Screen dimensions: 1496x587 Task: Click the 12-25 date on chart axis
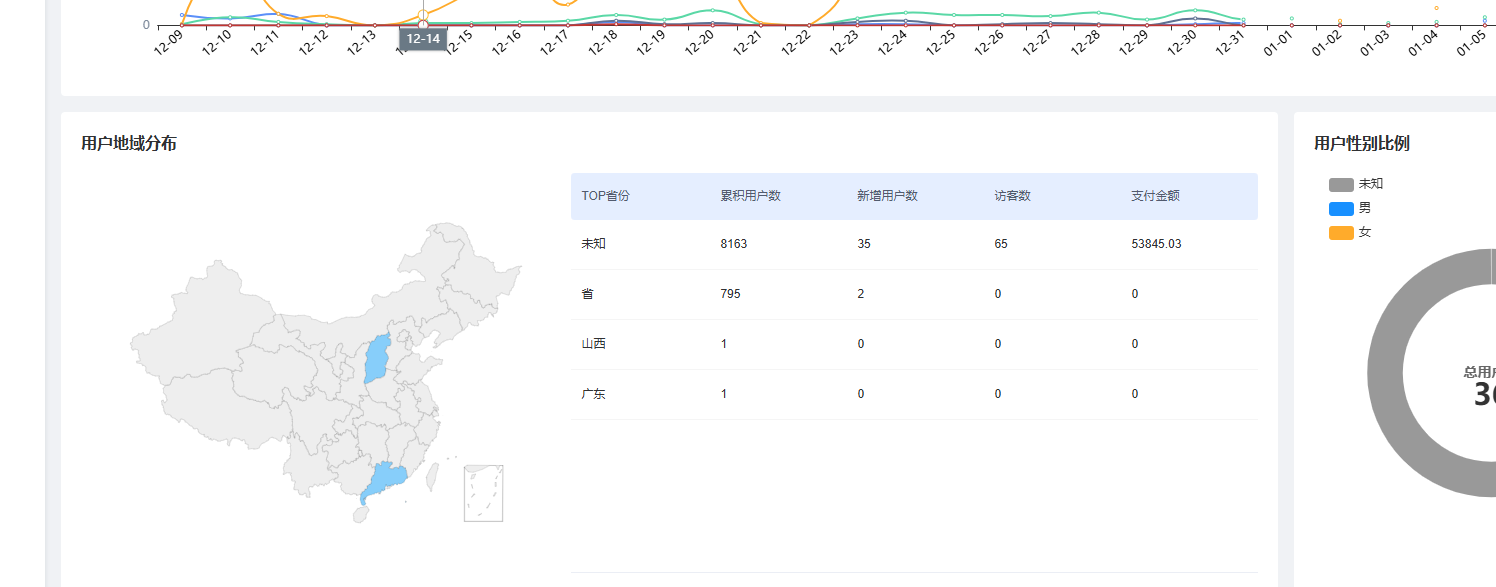(x=941, y=44)
